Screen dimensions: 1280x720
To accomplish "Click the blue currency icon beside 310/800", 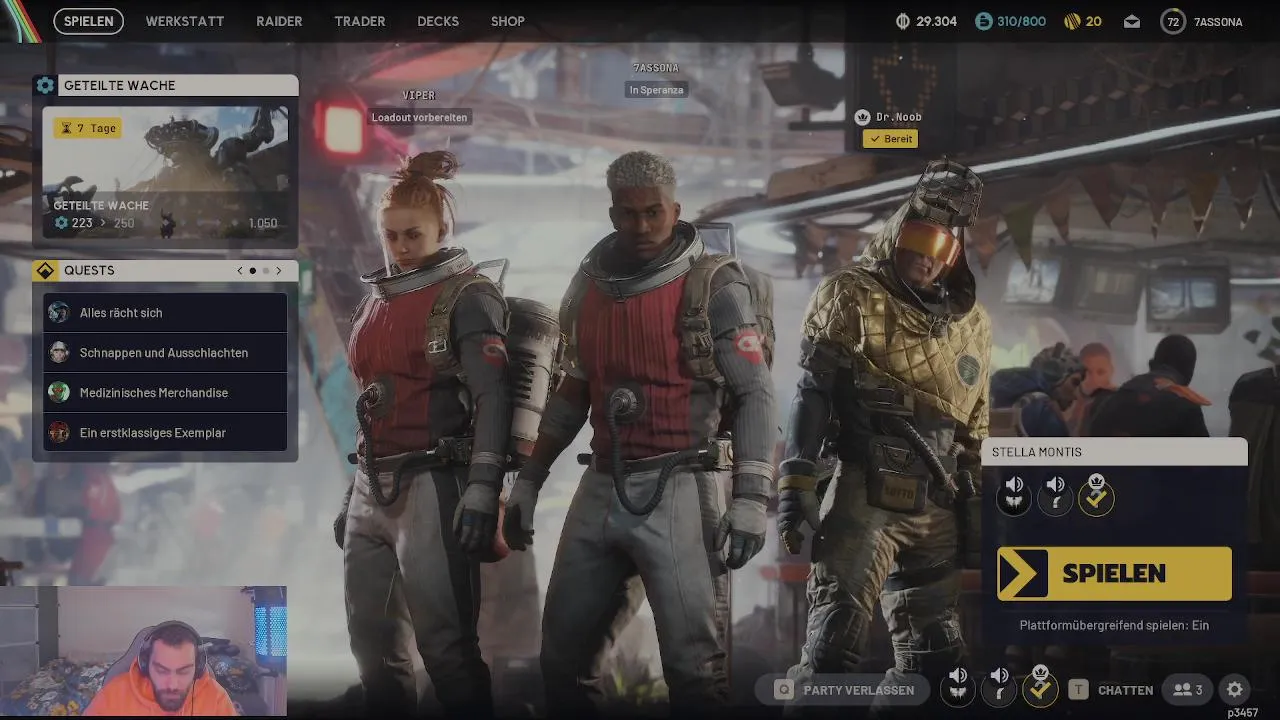I will [x=984, y=21].
